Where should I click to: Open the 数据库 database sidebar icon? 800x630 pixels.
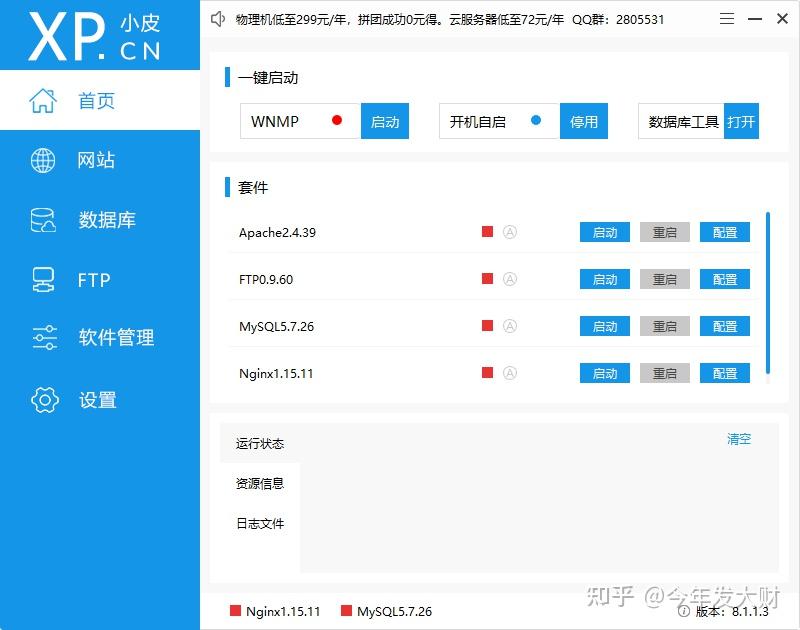pyautogui.click(x=41, y=220)
